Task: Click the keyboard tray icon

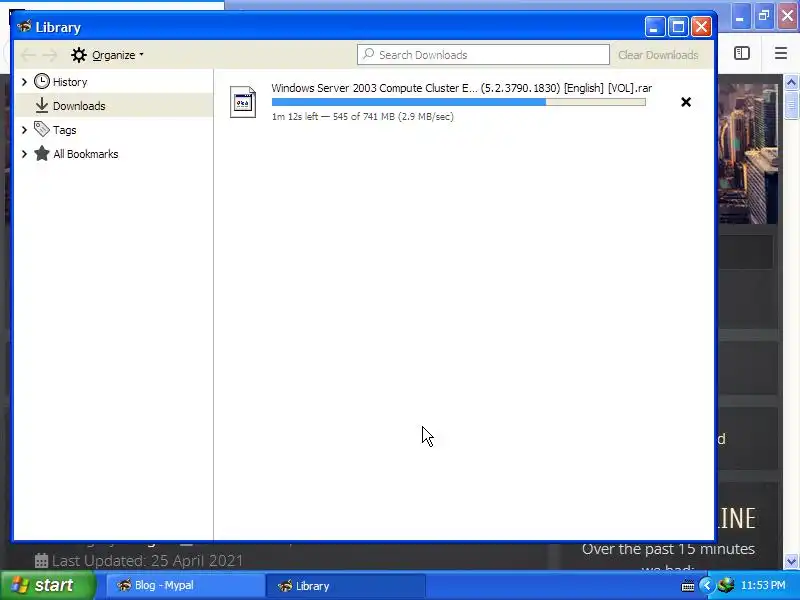Action: [x=688, y=586]
